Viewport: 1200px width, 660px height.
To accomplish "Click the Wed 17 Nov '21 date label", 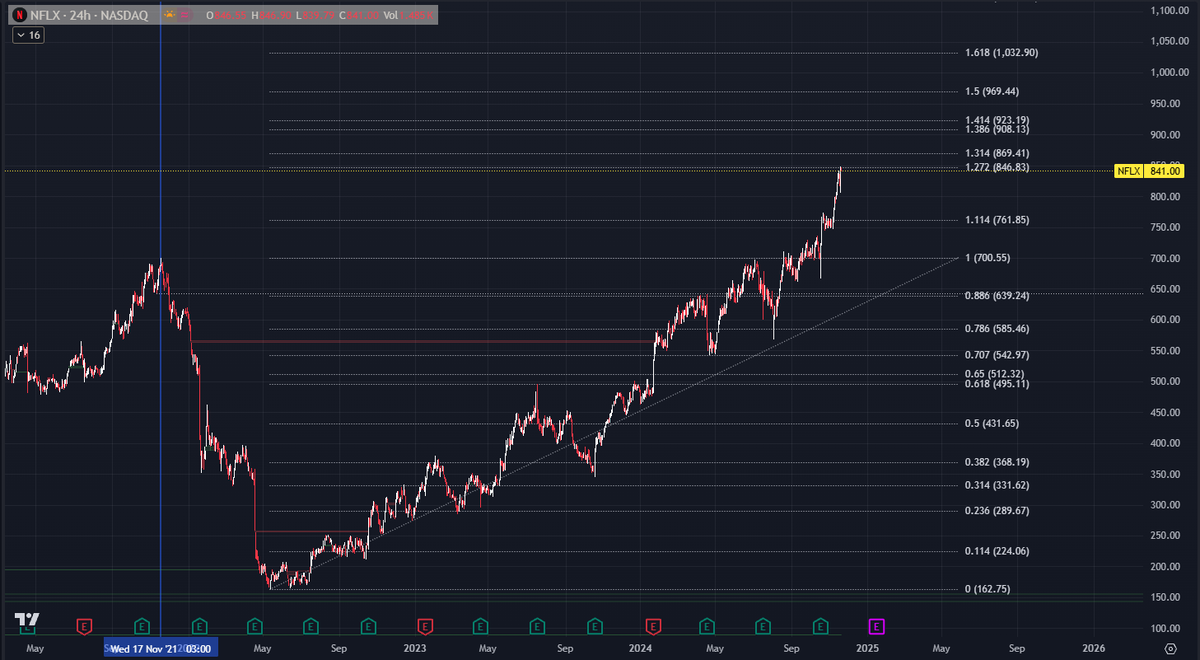I will [x=160, y=649].
